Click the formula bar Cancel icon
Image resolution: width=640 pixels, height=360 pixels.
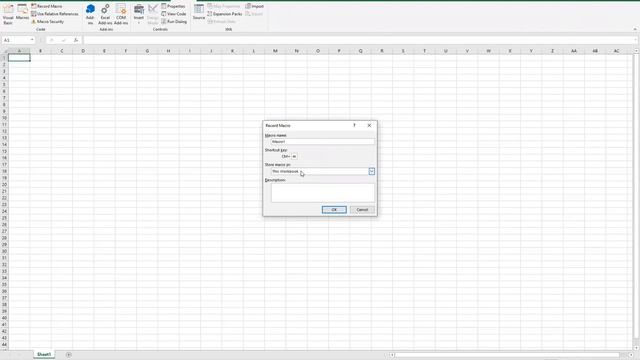tap(52, 40)
